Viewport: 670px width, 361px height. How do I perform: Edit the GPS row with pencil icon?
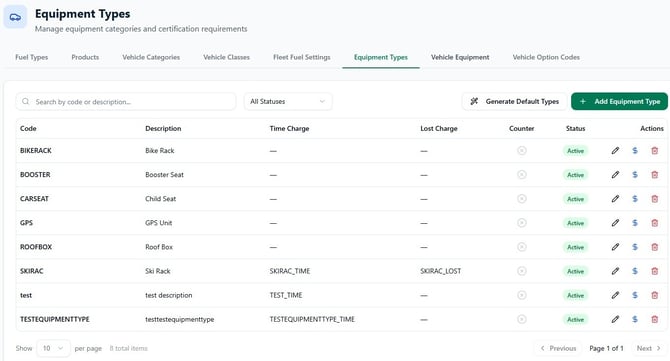[x=615, y=223]
